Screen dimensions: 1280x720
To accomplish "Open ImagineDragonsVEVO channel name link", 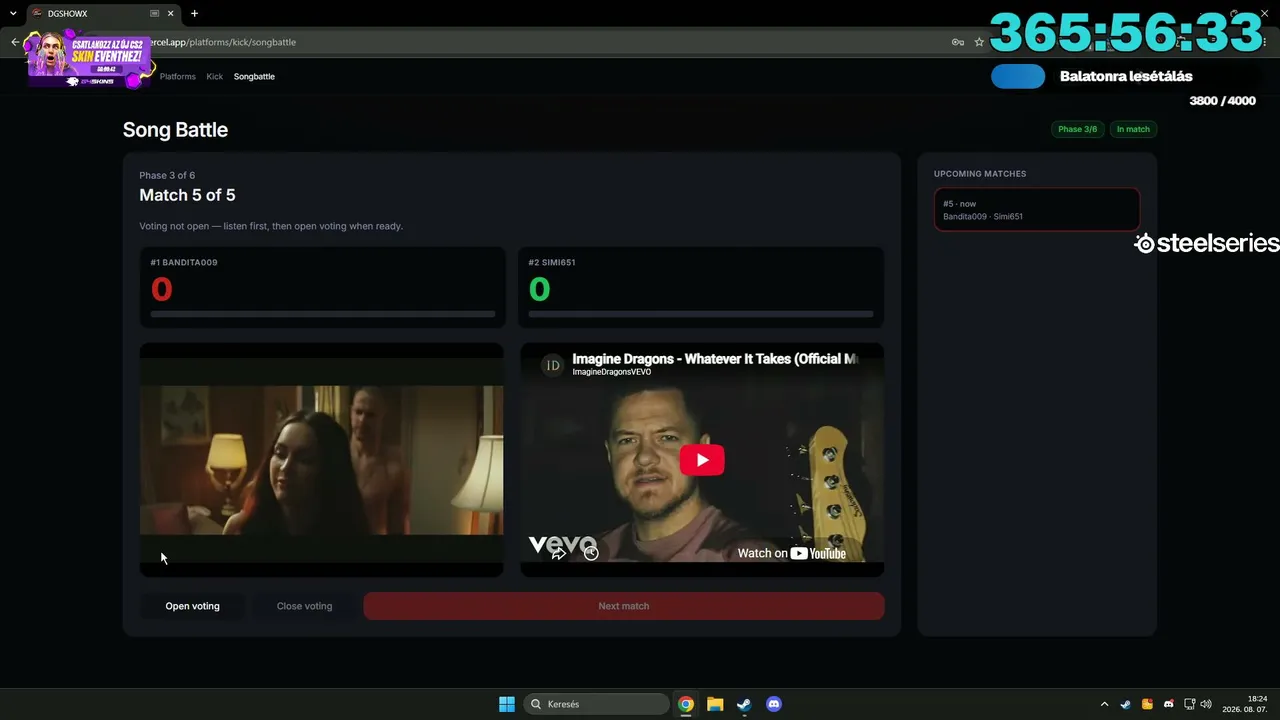I will tap(611, 372).
